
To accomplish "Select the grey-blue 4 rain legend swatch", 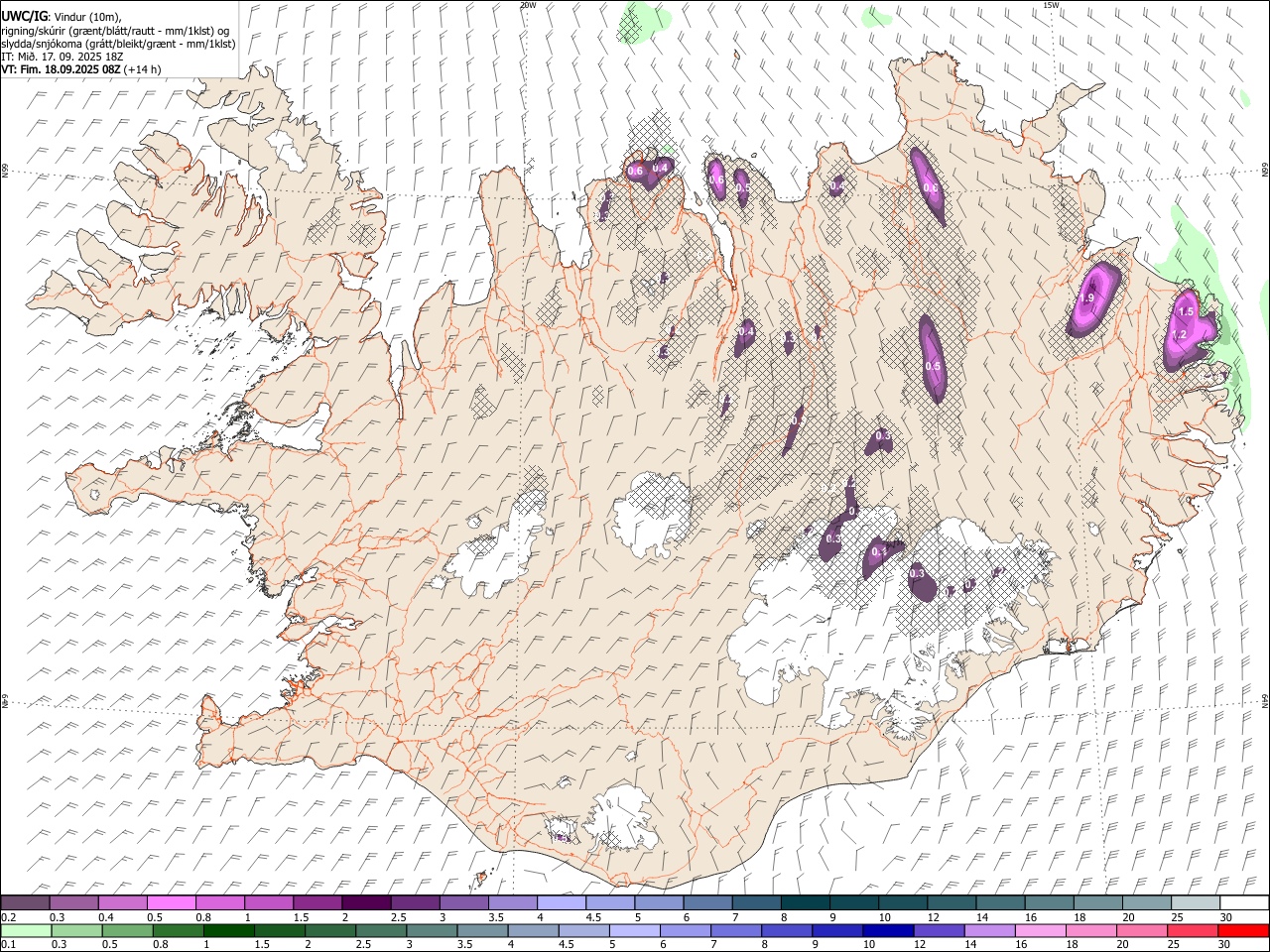I will click(x=533, y=930).
